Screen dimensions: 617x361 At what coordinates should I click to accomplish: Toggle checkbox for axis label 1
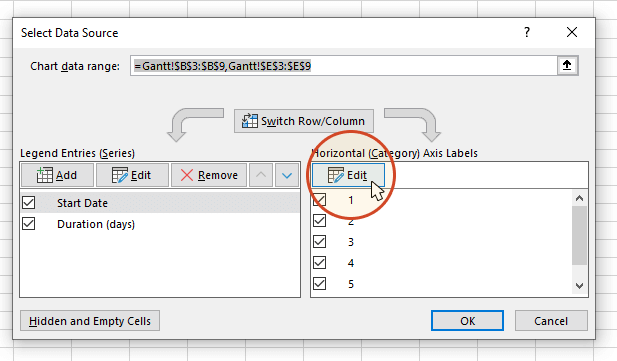point(320,200)
